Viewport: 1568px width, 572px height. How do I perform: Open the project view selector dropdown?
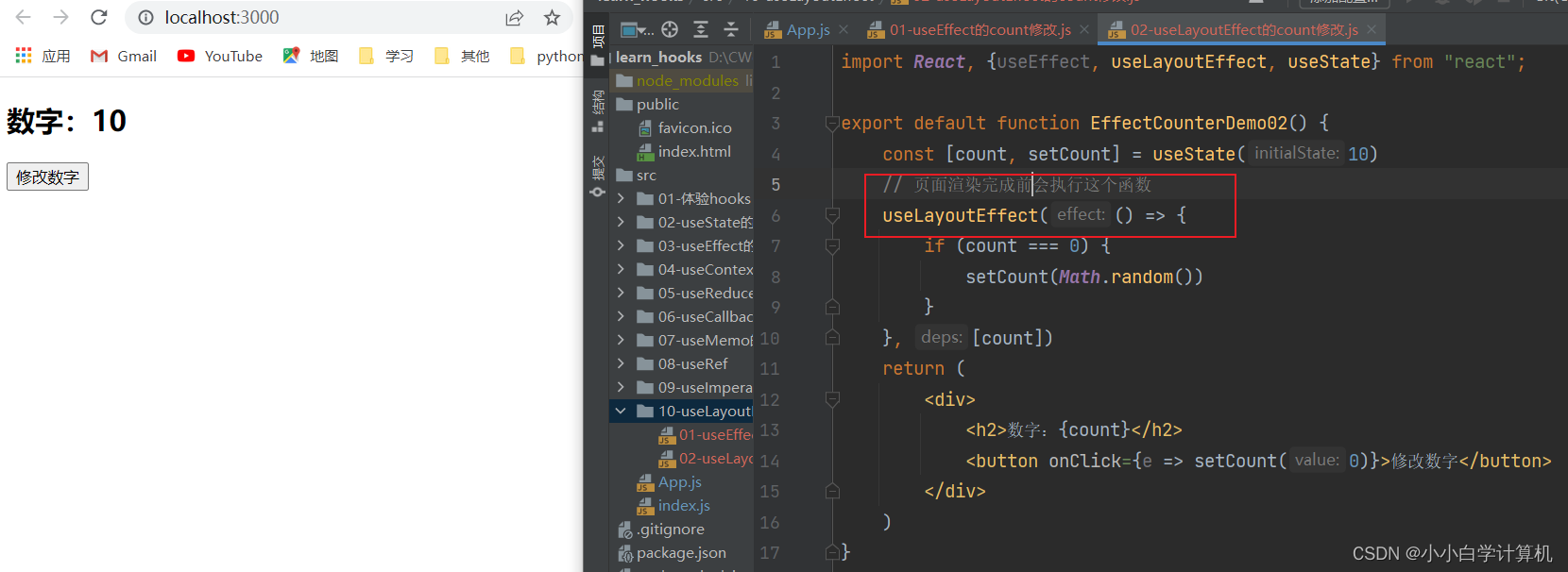point(637,30)
